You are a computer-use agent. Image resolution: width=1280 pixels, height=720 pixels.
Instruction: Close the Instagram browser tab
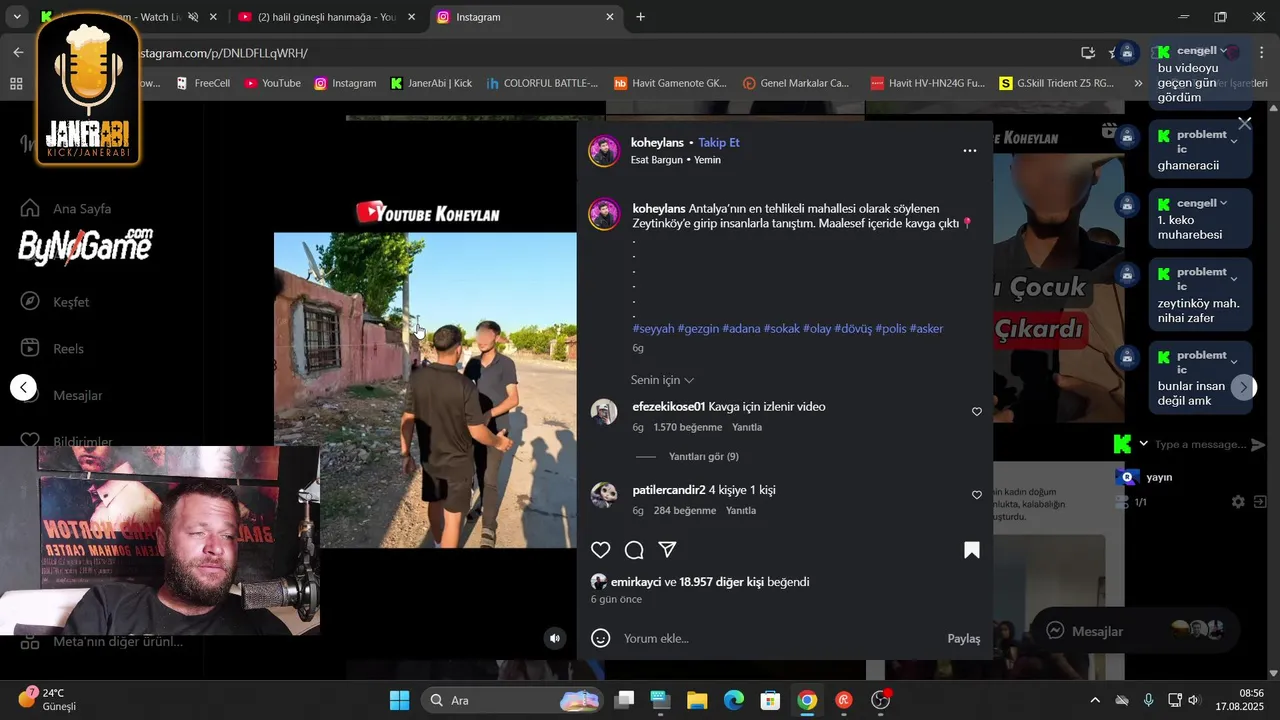tap(610, 17)
